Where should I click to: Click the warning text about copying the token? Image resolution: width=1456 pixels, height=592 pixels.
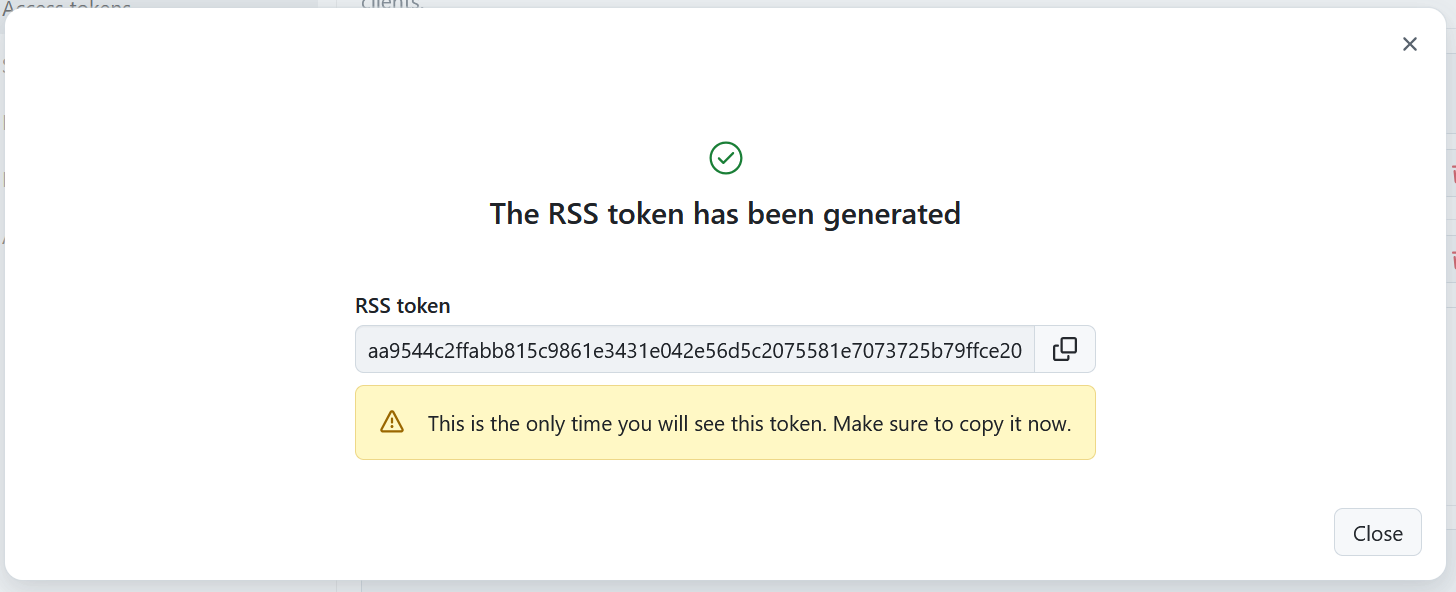[x=749, y=423]
